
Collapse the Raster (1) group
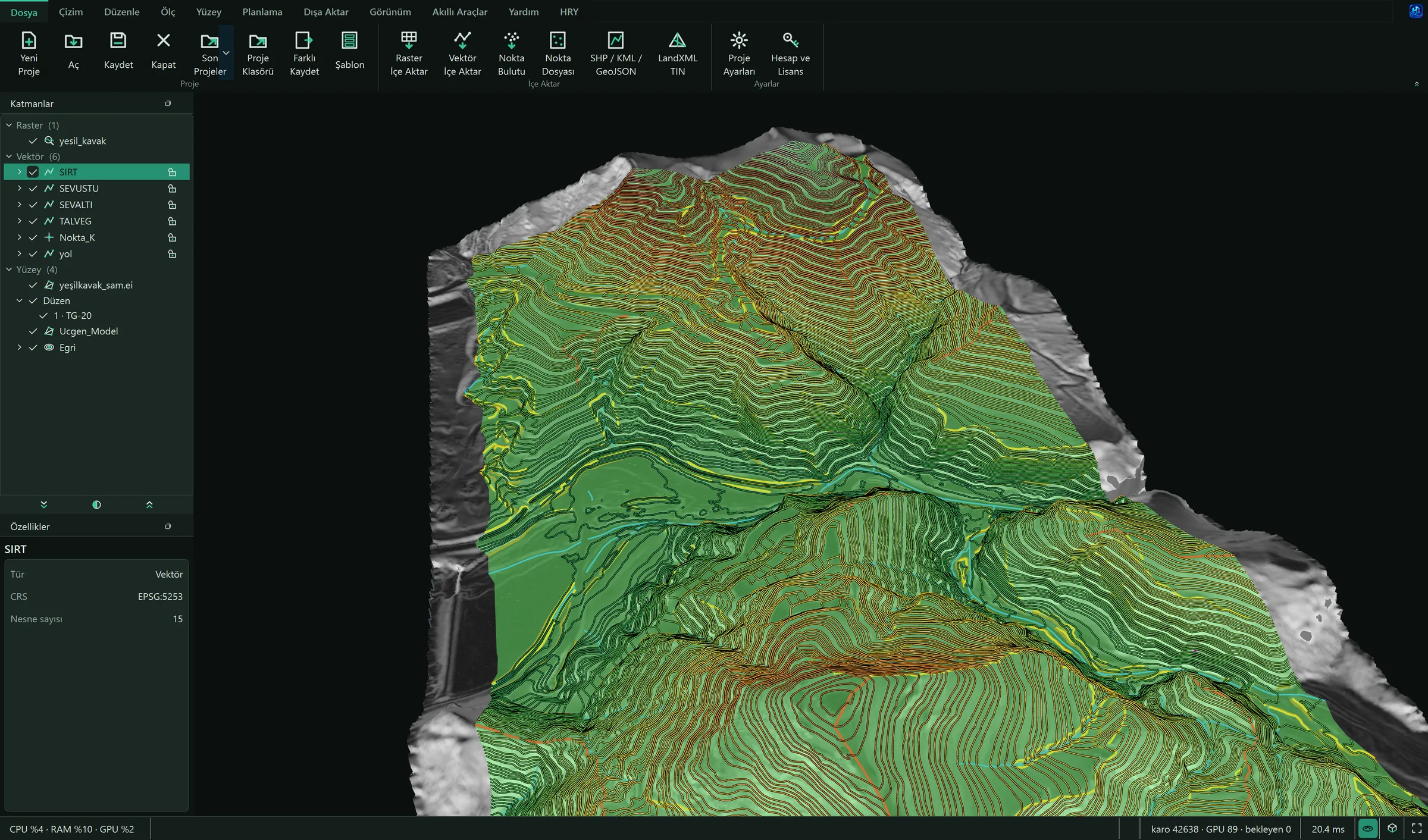[9, 126]
